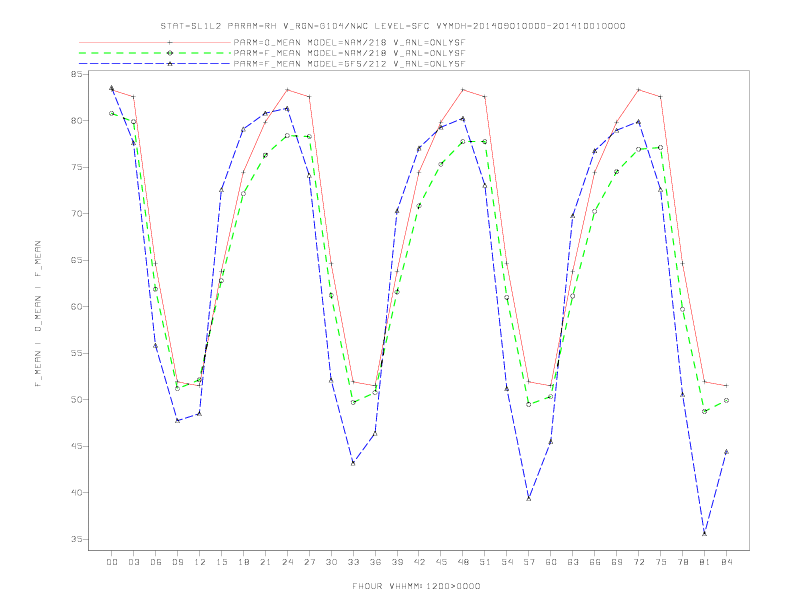Click the x-axis tick label 69
This screenshot has height=612, width=792.
[617, 562]
